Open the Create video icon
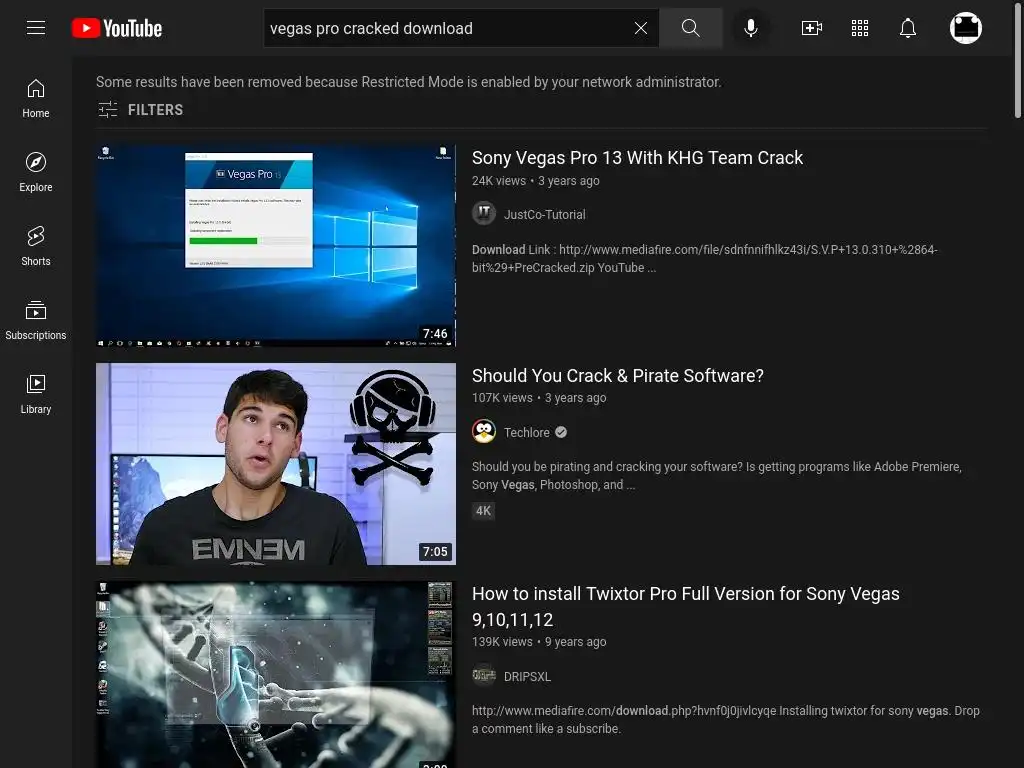This screenshot has width=1024, height=768. pyautogui.click(x=812, y=28)
